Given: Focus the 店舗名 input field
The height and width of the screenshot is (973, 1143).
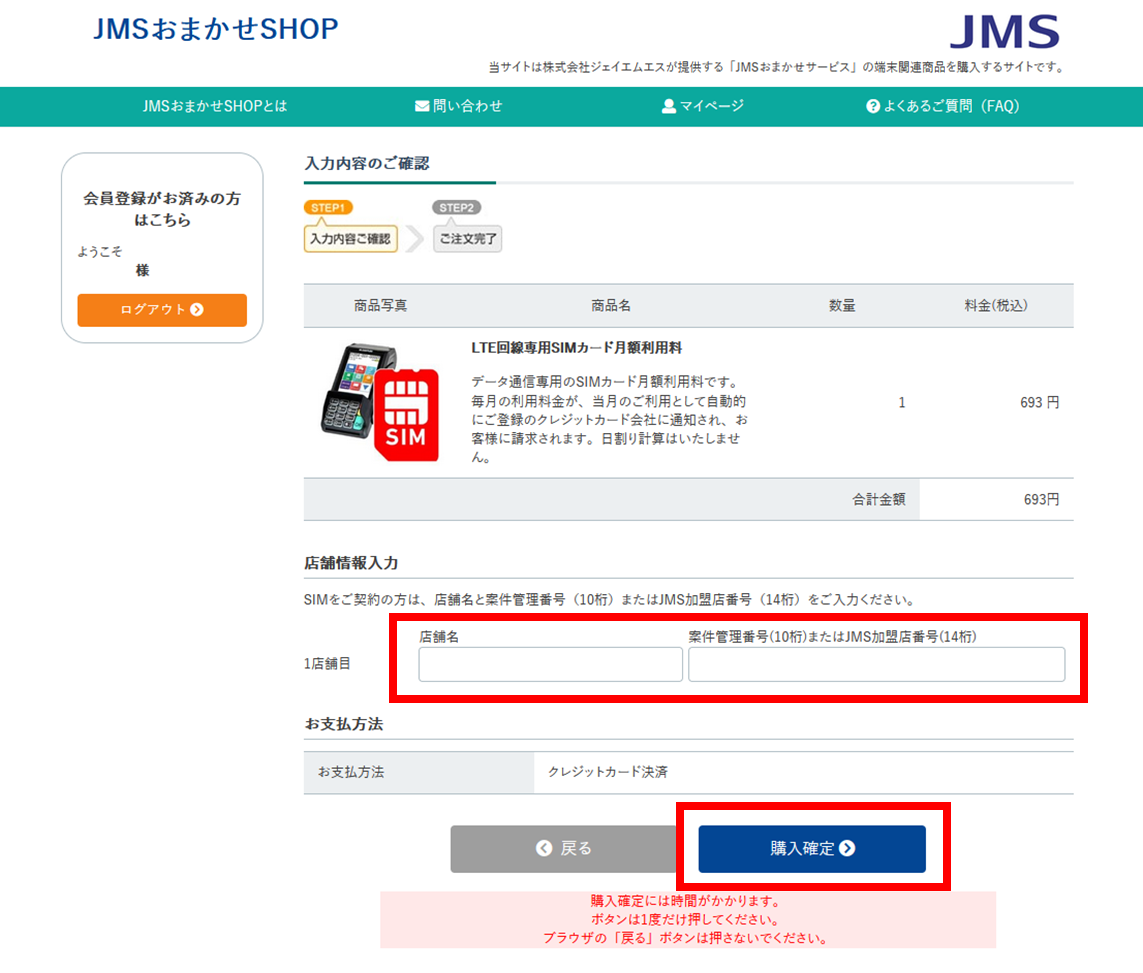Looking at the screenshot, I should (x=550, y=665).
